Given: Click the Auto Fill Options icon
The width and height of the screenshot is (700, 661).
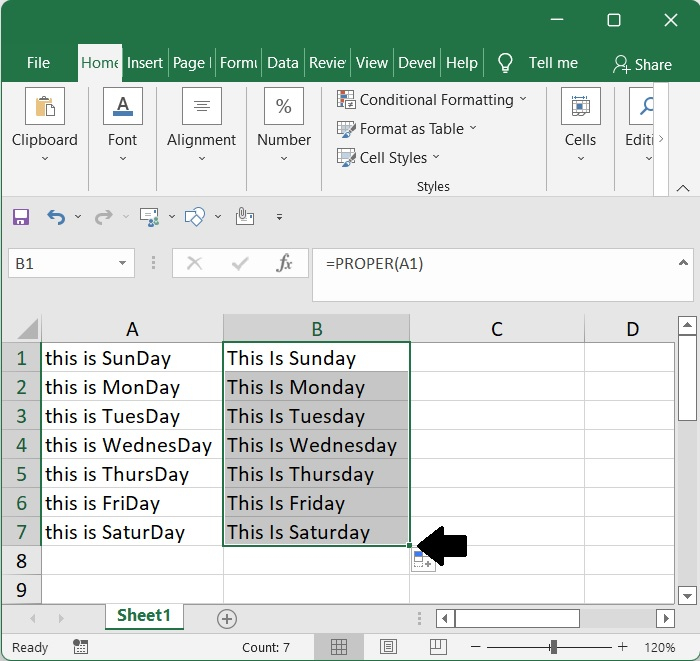Looking at the screenshot, I should [x=423, y=562].
